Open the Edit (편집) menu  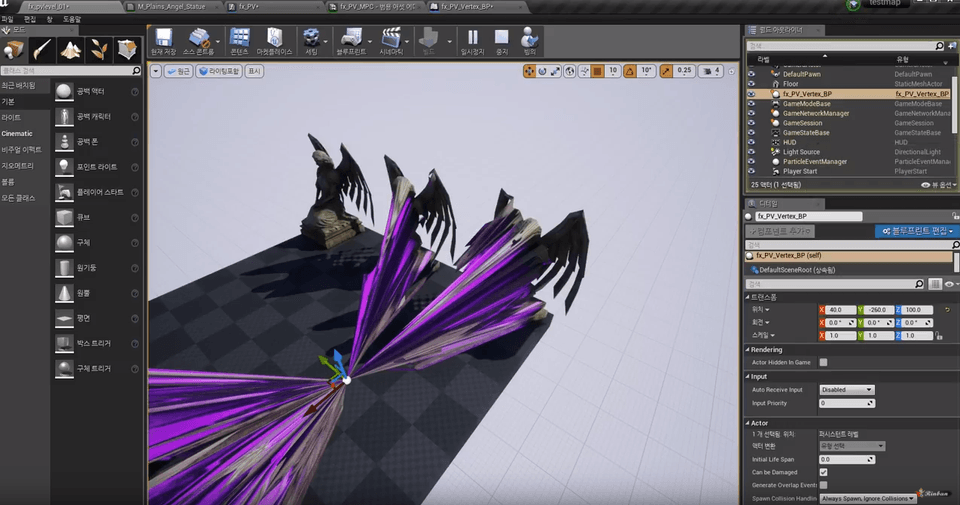coord(29,20)
